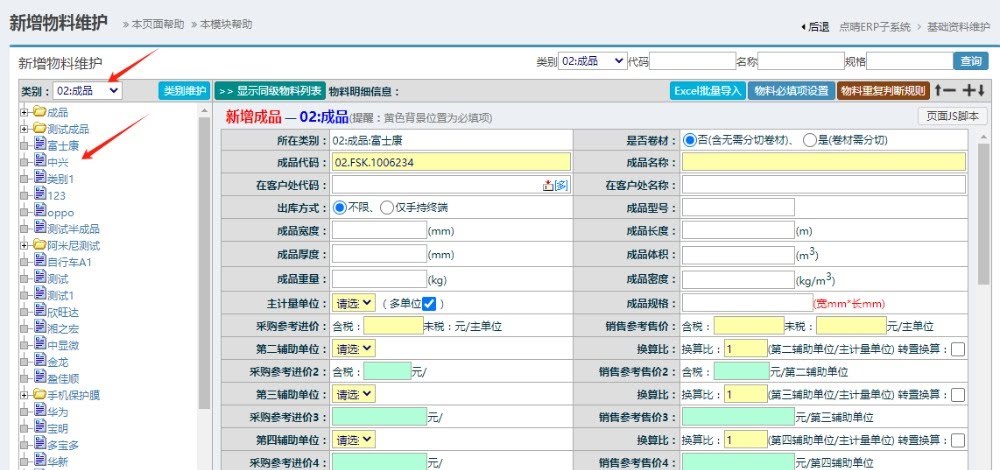Select 否(含无需分切卷材) radio option
Image resolution: width=1000 pixels, height=470 pixels.
pos(689,140)
